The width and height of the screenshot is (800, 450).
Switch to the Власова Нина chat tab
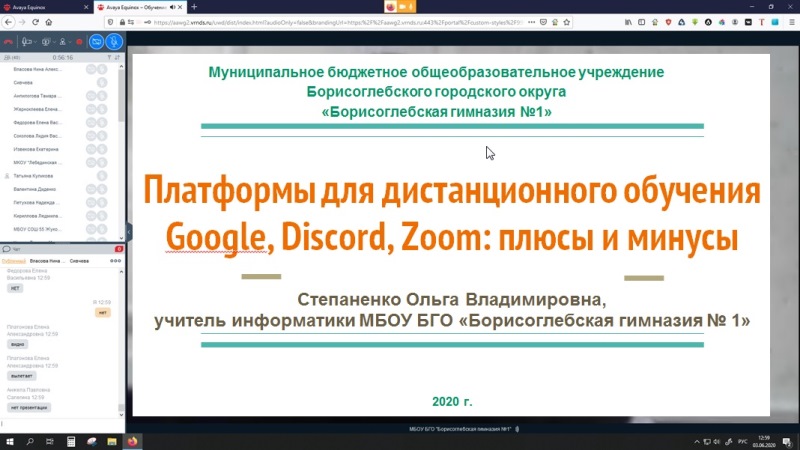tap(48, 260)
